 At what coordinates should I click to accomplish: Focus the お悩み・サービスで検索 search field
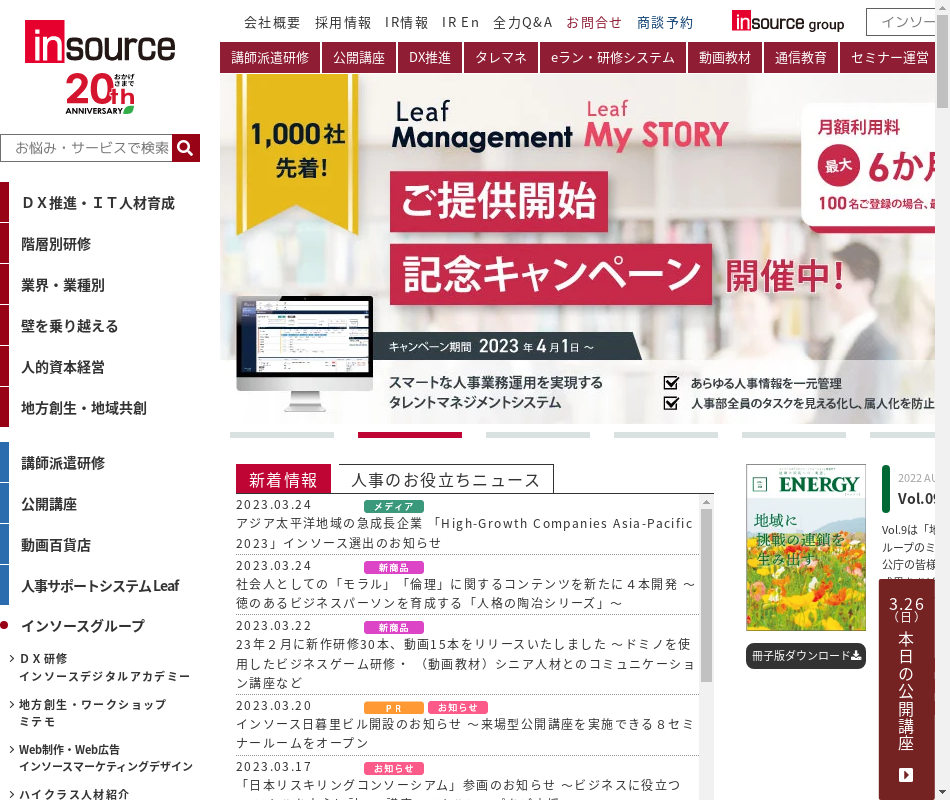(x=87, y=148)
